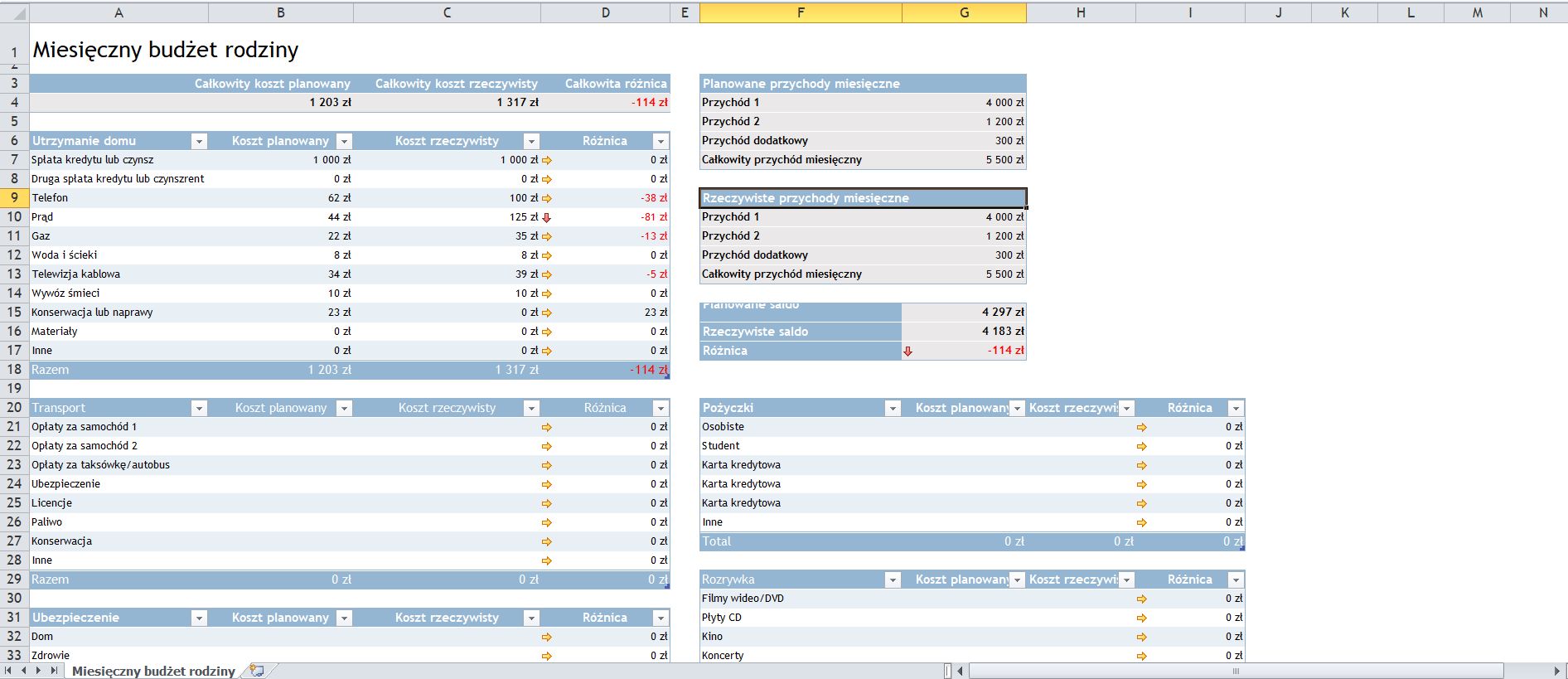1568x679 pixels.
Task: Select Planowane przychody miesięczne header cell
Action: (x=863, y=84)
